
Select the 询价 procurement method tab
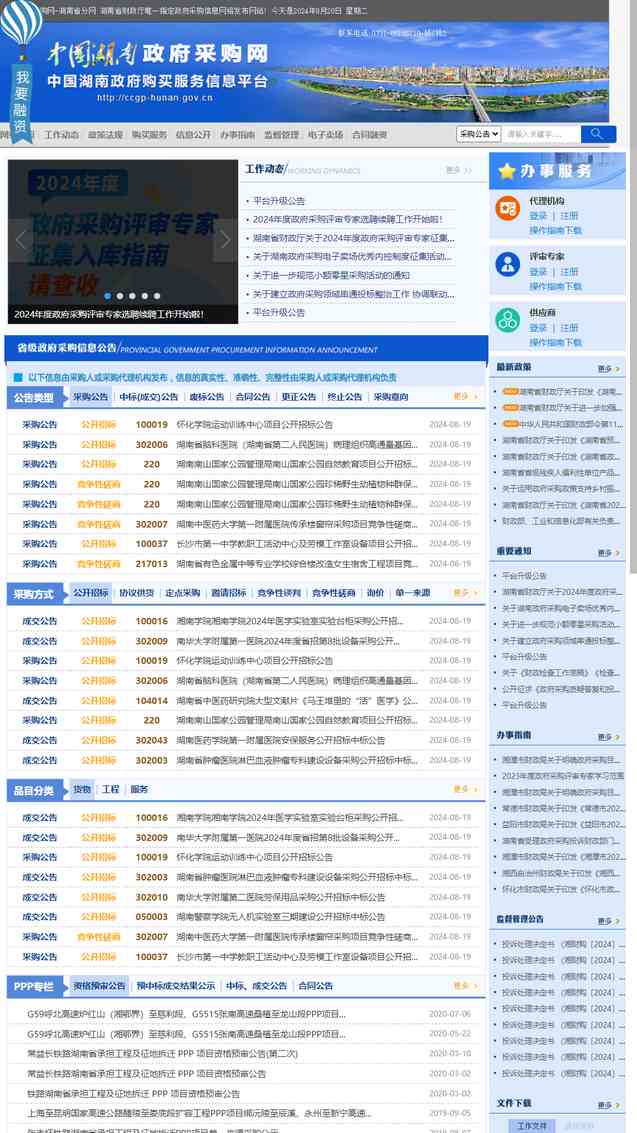(x=376, y=593)
